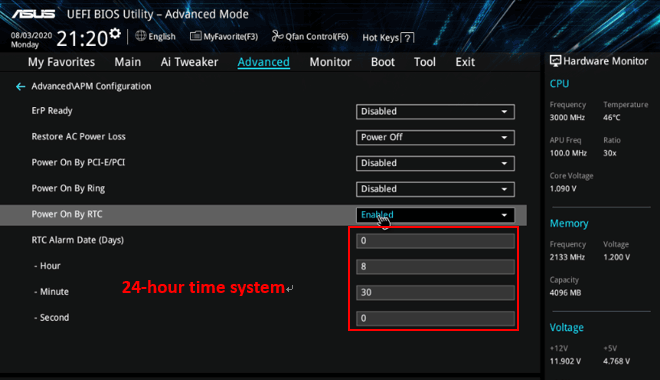Open Qfan Control(F6)
660x380 pixels.
(310, 37)
